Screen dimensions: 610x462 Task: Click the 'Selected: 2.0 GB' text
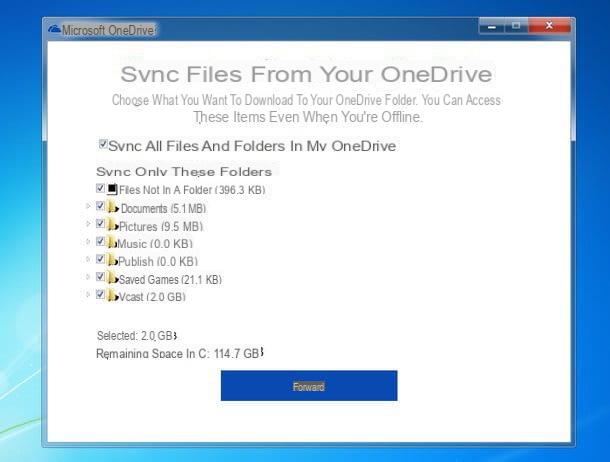pyautogui.click(x=137, y=336)
